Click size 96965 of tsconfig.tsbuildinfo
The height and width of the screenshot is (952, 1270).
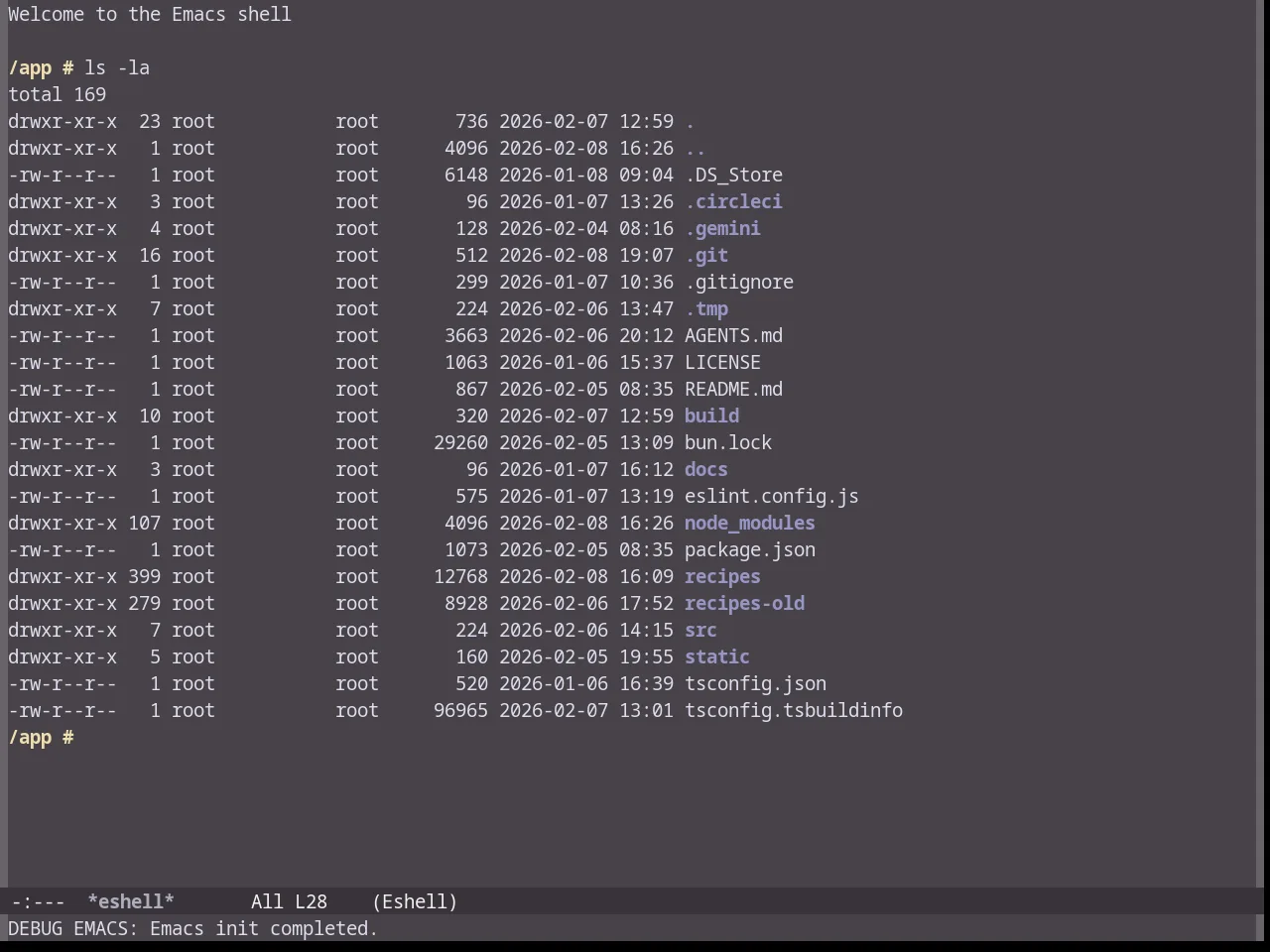pos(460,710)
